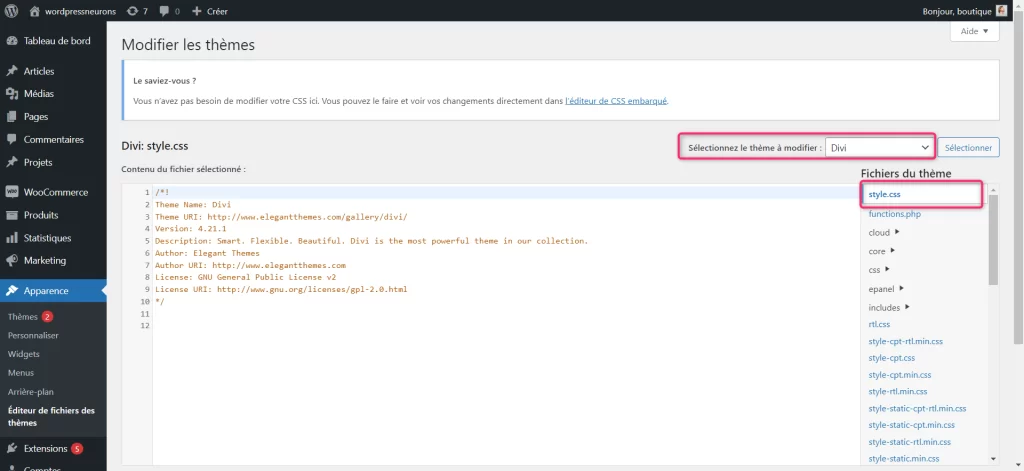1024x471 pixels.
Task: Open functions.php in theme files list
Action: 894,214
